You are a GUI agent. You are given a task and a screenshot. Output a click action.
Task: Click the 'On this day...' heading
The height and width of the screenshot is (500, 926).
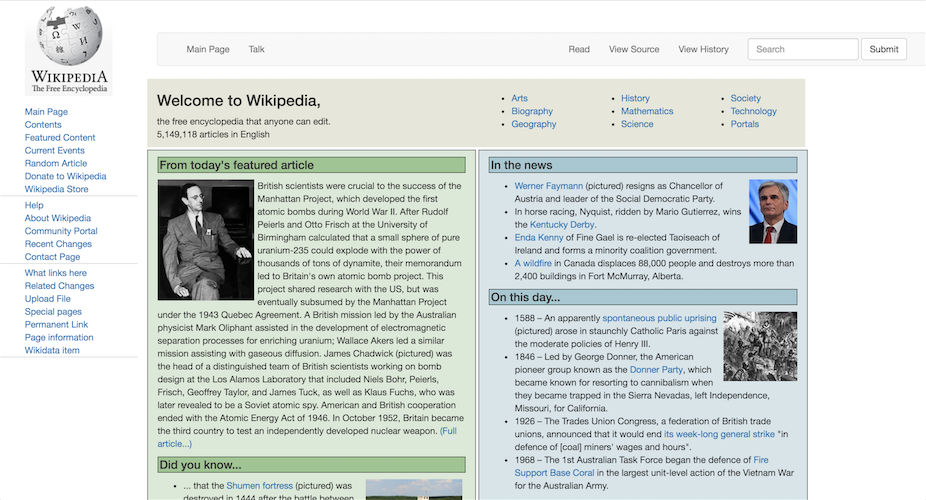pyautogui.click(x=643, y=297)
